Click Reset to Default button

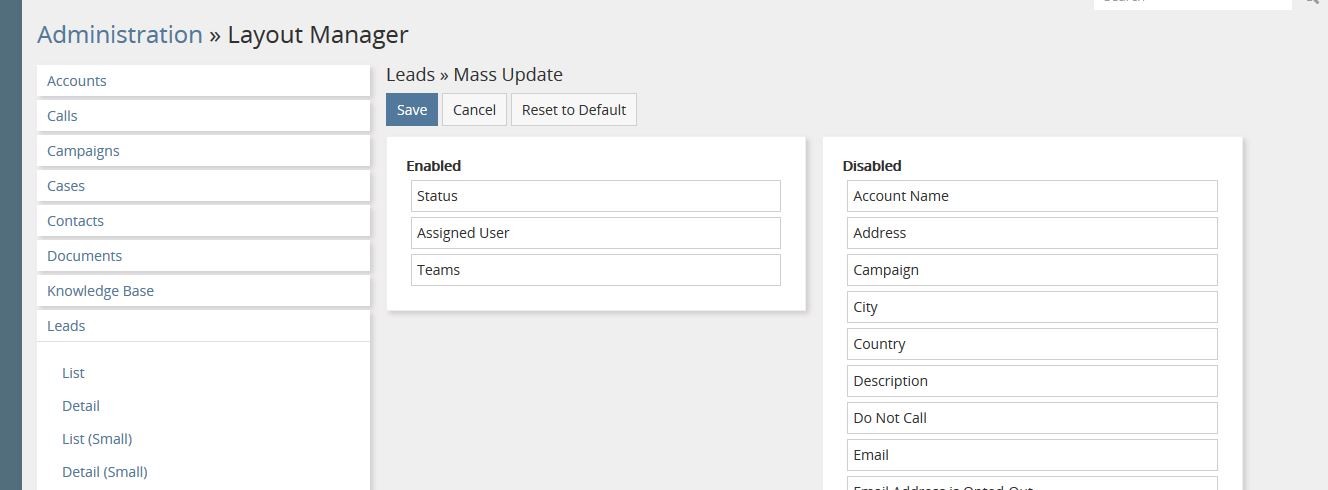(x=573, y=110)
